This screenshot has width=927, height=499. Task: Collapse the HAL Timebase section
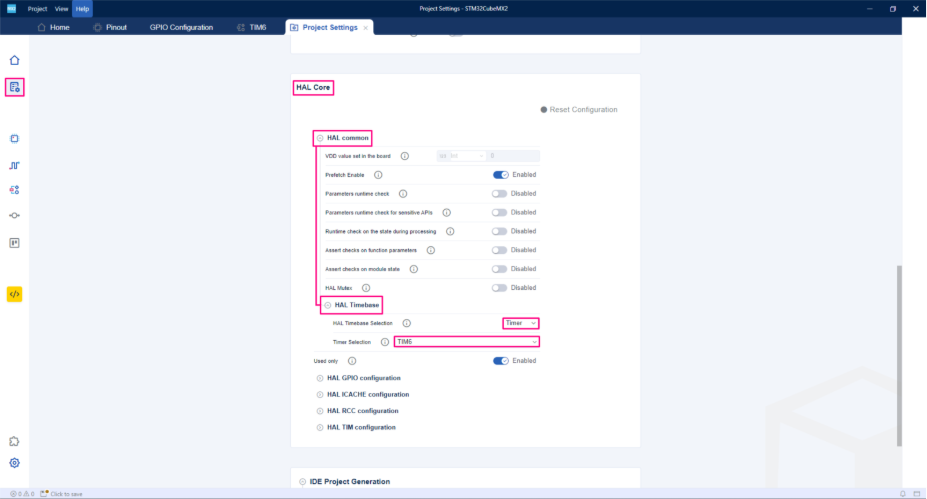(328, 306)
